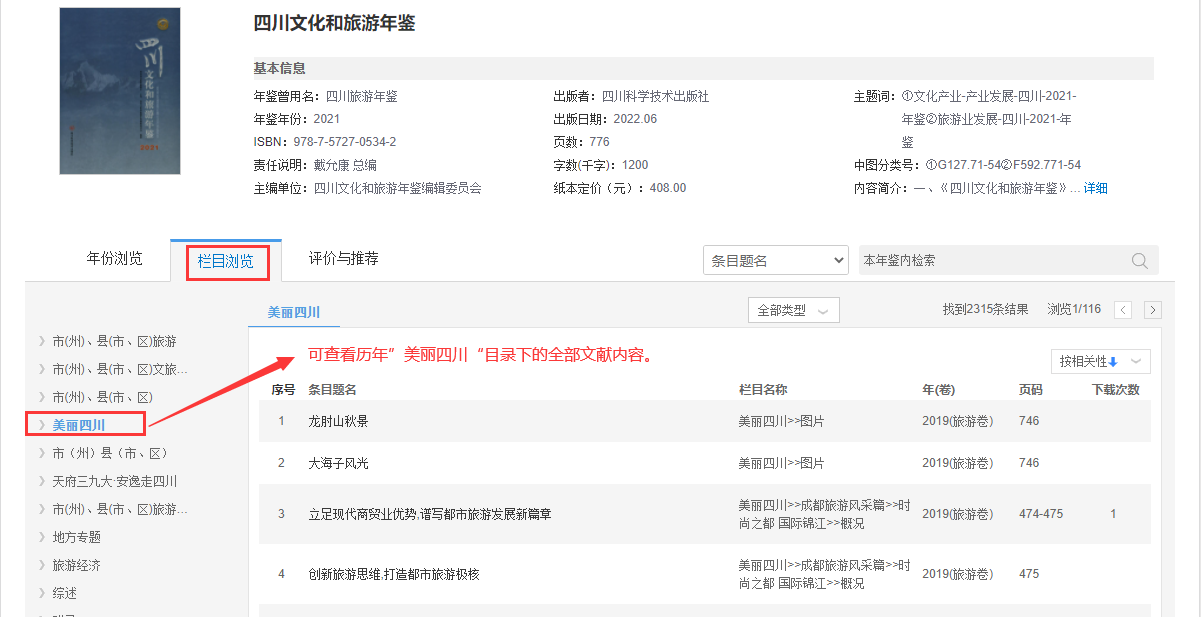
Task: Expand the 美丽四川 tree item
Action: pyautogui.click(x=41, y=425)
